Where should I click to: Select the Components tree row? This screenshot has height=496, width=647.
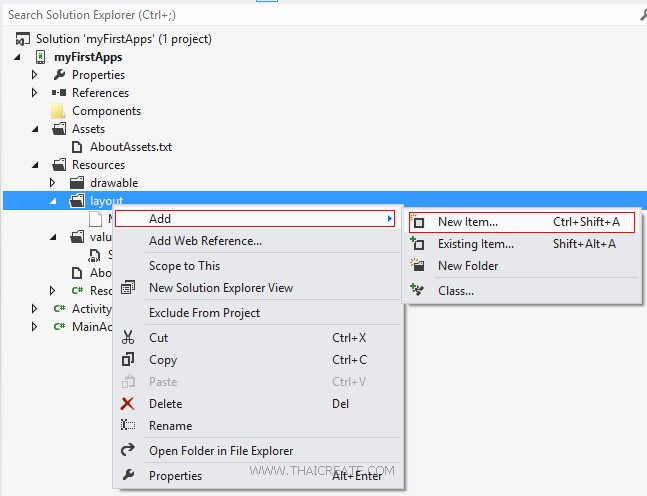pyautogui.click(x=106, y=111)
